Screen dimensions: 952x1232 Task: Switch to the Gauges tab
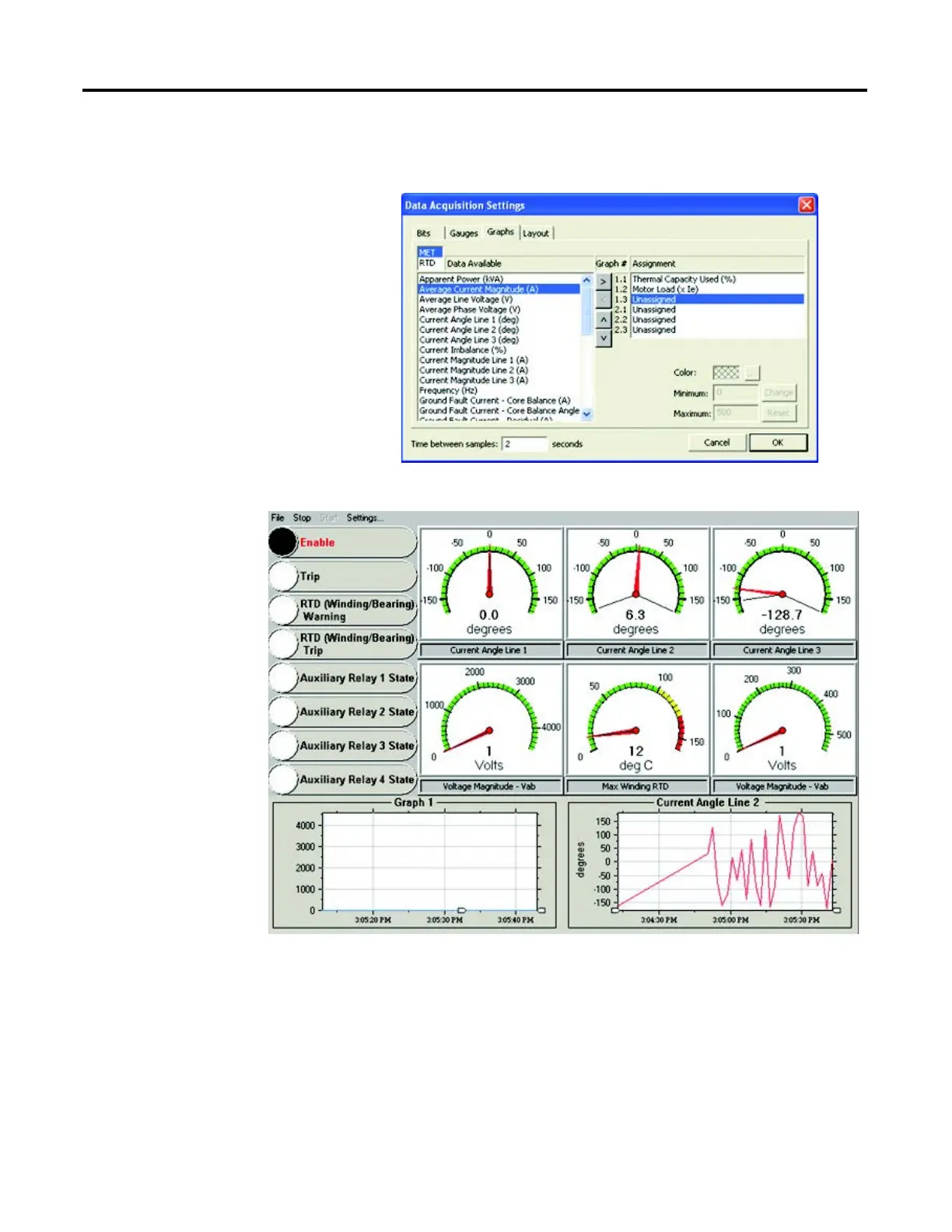coord(464,233)
